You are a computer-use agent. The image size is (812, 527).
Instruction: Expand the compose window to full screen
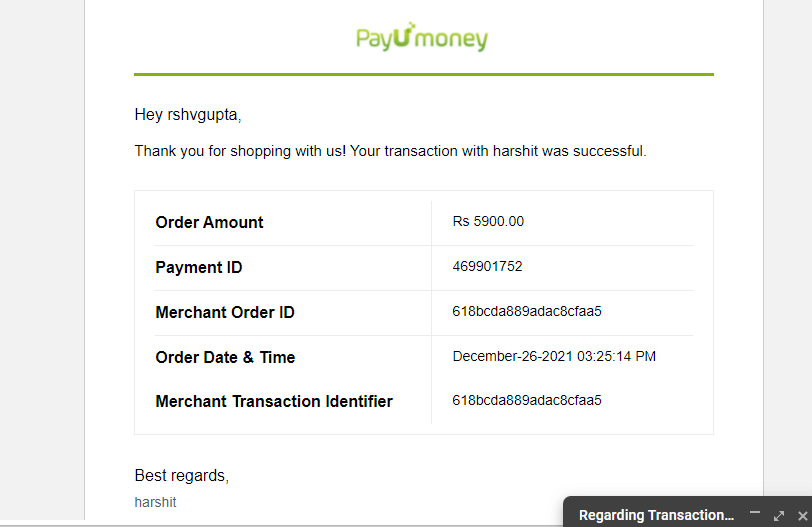click(779, 516)
